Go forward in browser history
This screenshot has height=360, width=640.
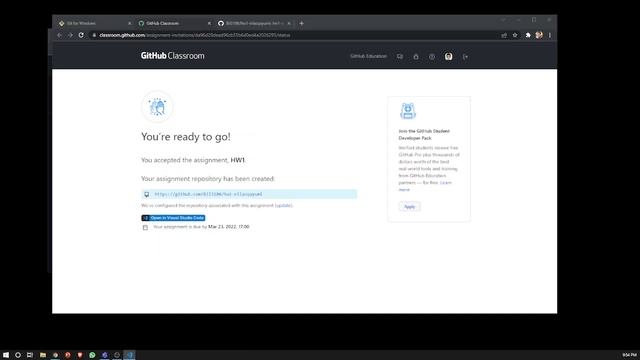pyautogui.click(x=70, y=35)
